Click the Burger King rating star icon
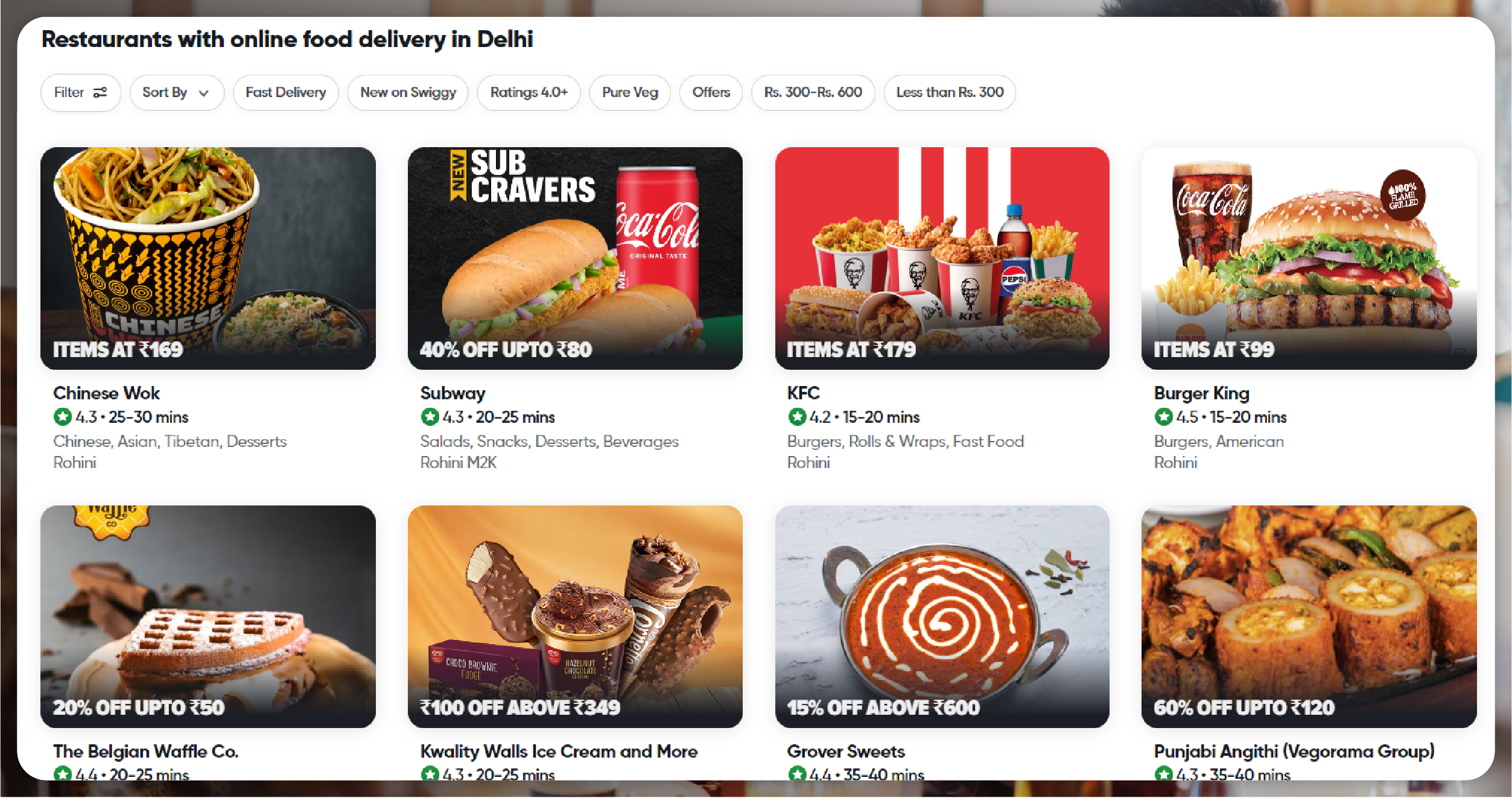 (x=1163, y=417)
